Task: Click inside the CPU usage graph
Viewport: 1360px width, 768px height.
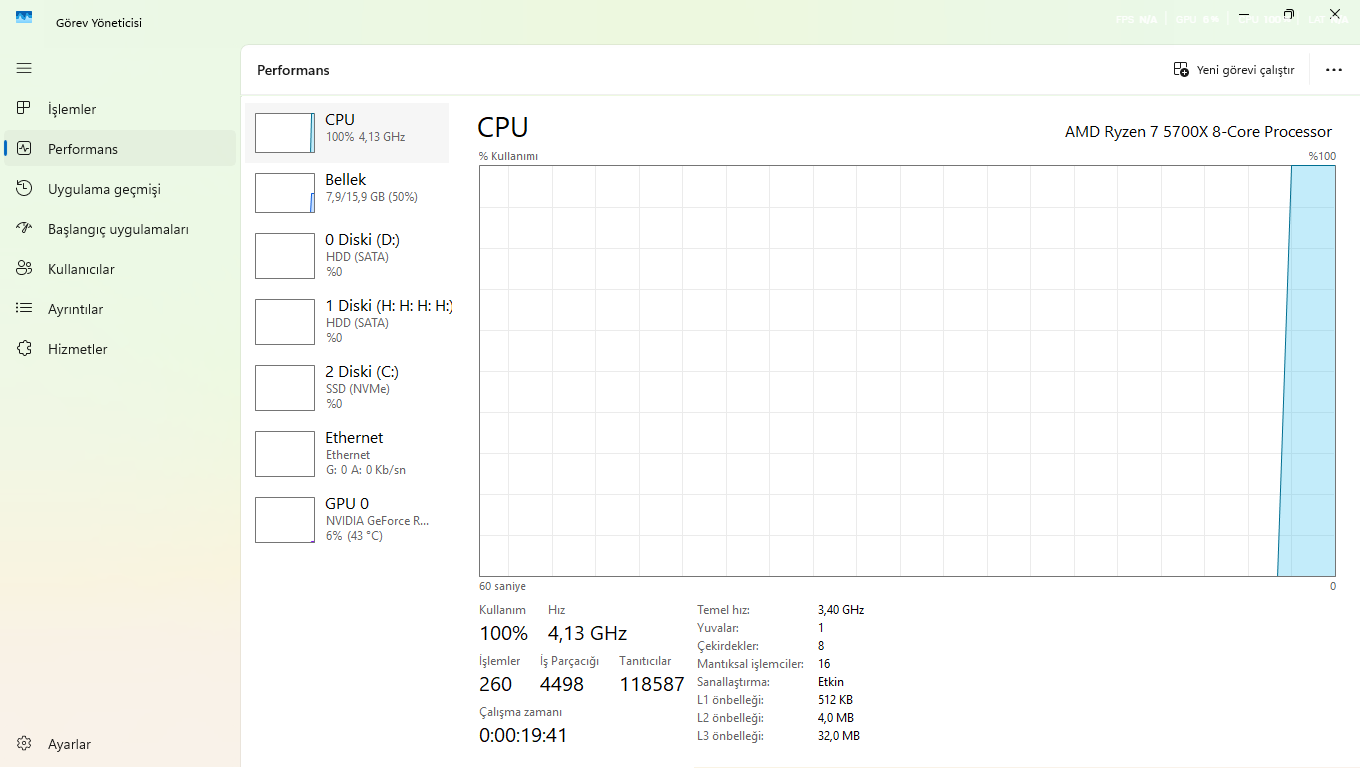Action: [907, 371]
